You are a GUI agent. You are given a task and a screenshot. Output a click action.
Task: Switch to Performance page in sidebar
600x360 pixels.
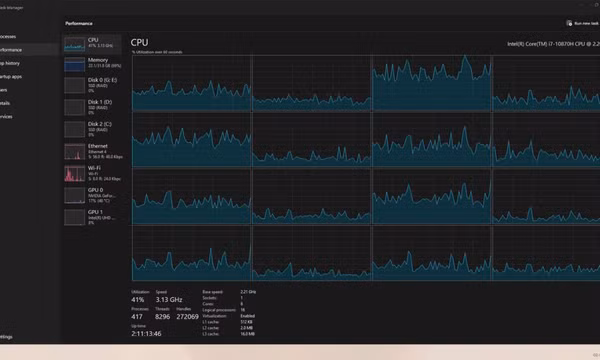(11, 50)
